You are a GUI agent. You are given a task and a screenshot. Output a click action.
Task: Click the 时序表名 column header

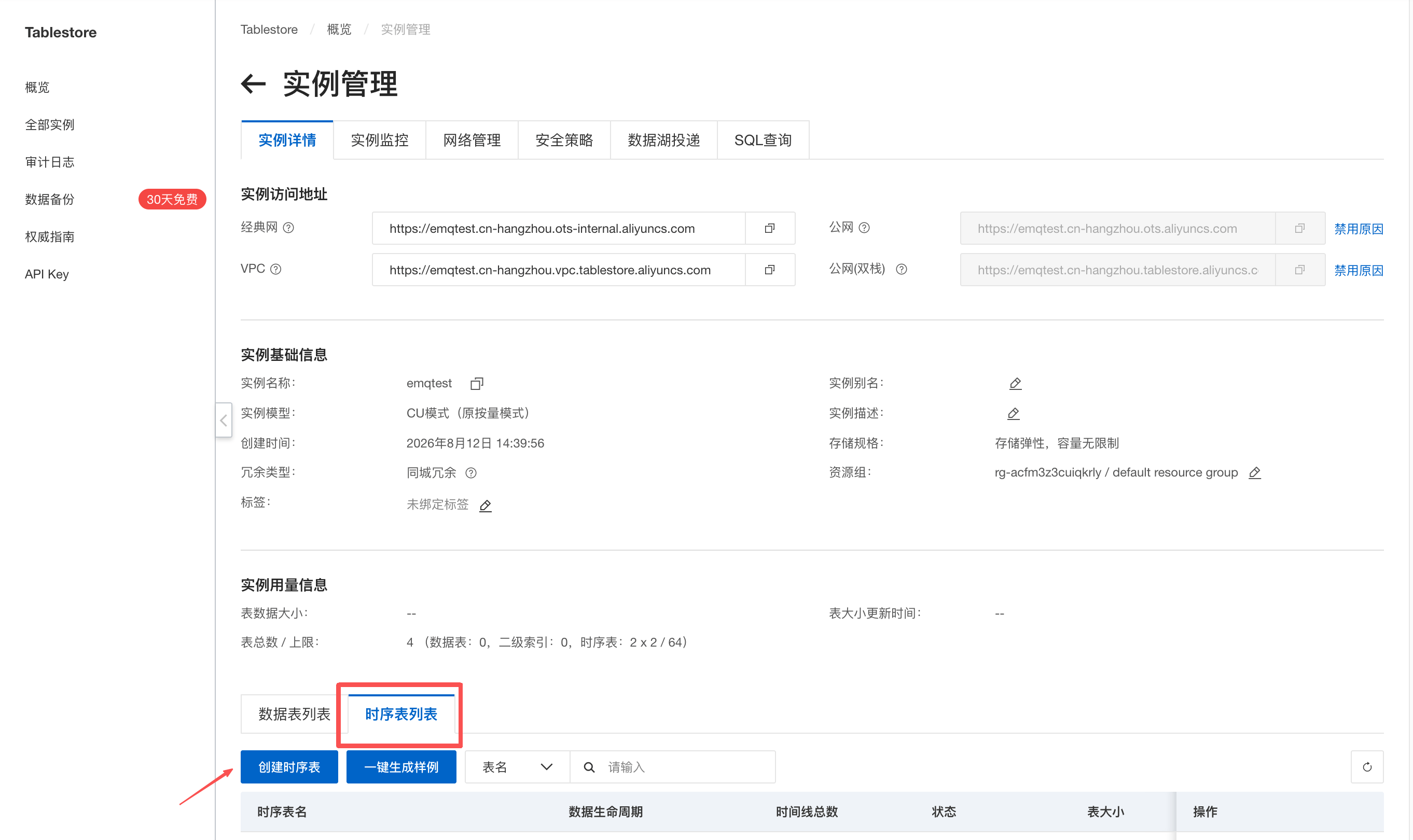click(x=282, y=811)
